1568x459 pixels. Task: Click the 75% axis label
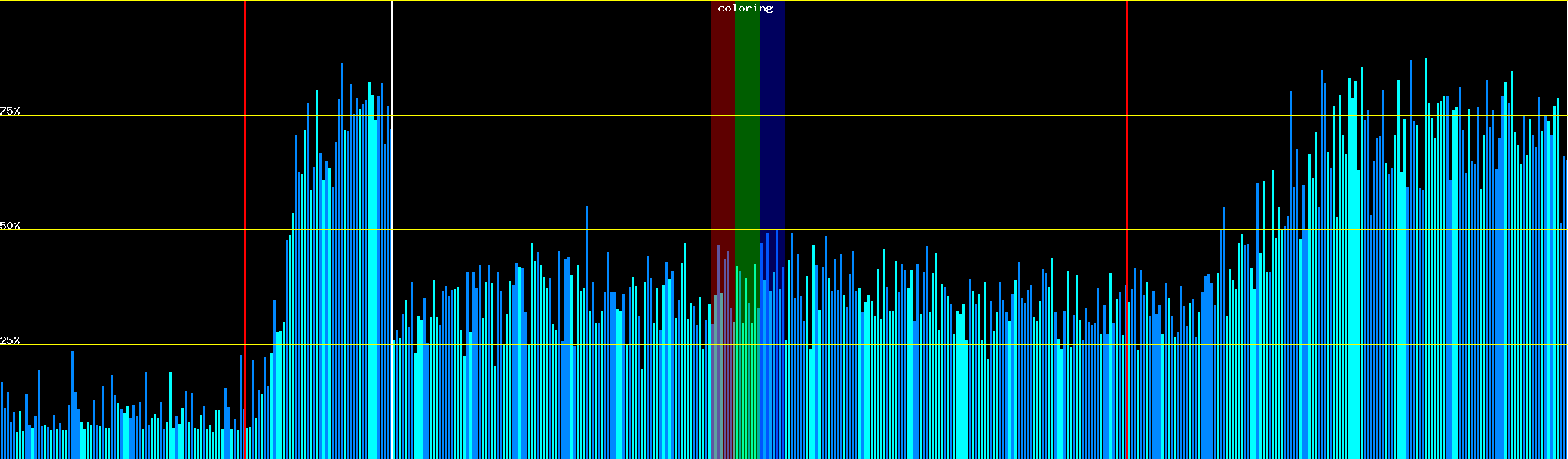point(10,111)
